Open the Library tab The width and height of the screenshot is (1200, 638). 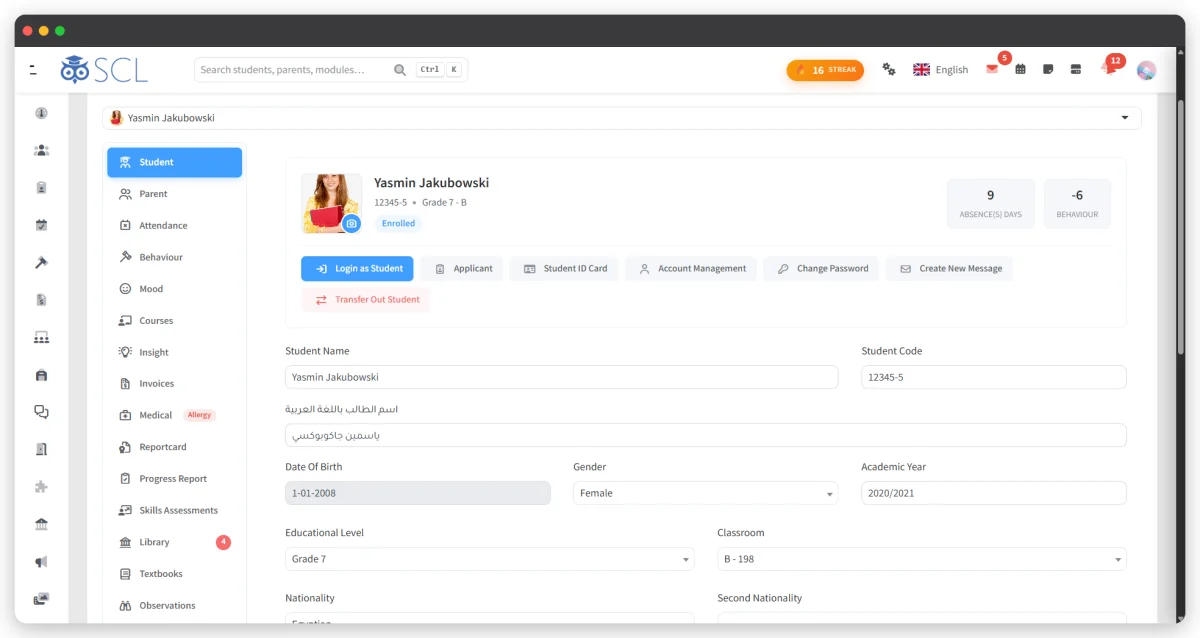[174, 542]
